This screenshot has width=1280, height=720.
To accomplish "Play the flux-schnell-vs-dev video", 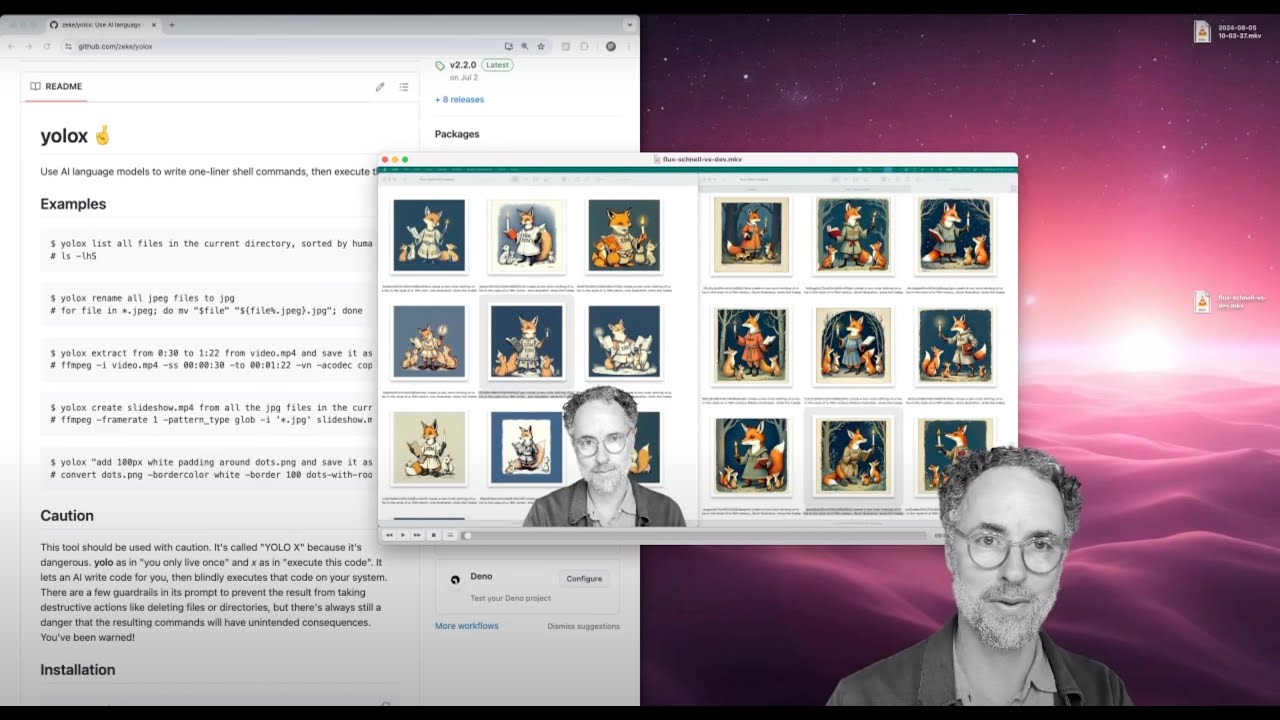I will (x=403, y=535).
